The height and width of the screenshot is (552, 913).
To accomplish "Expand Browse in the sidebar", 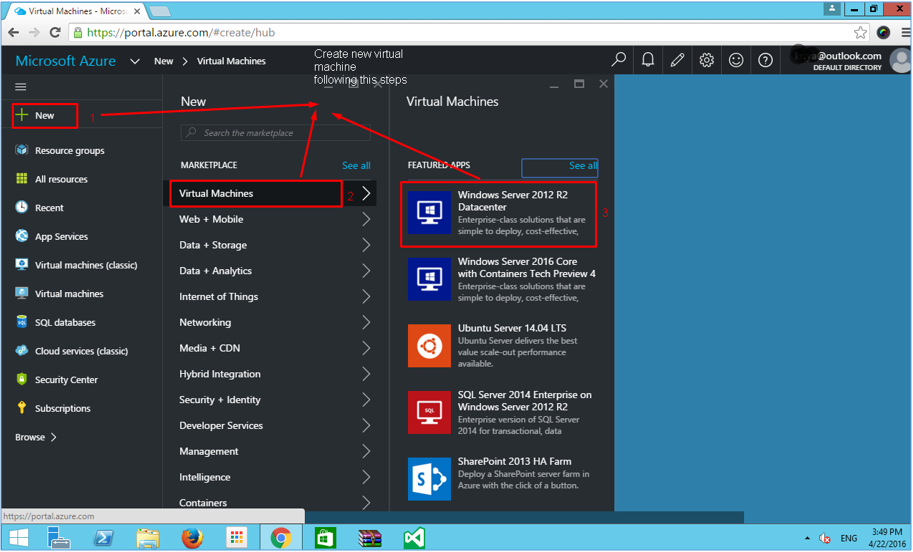I will 36,437.
